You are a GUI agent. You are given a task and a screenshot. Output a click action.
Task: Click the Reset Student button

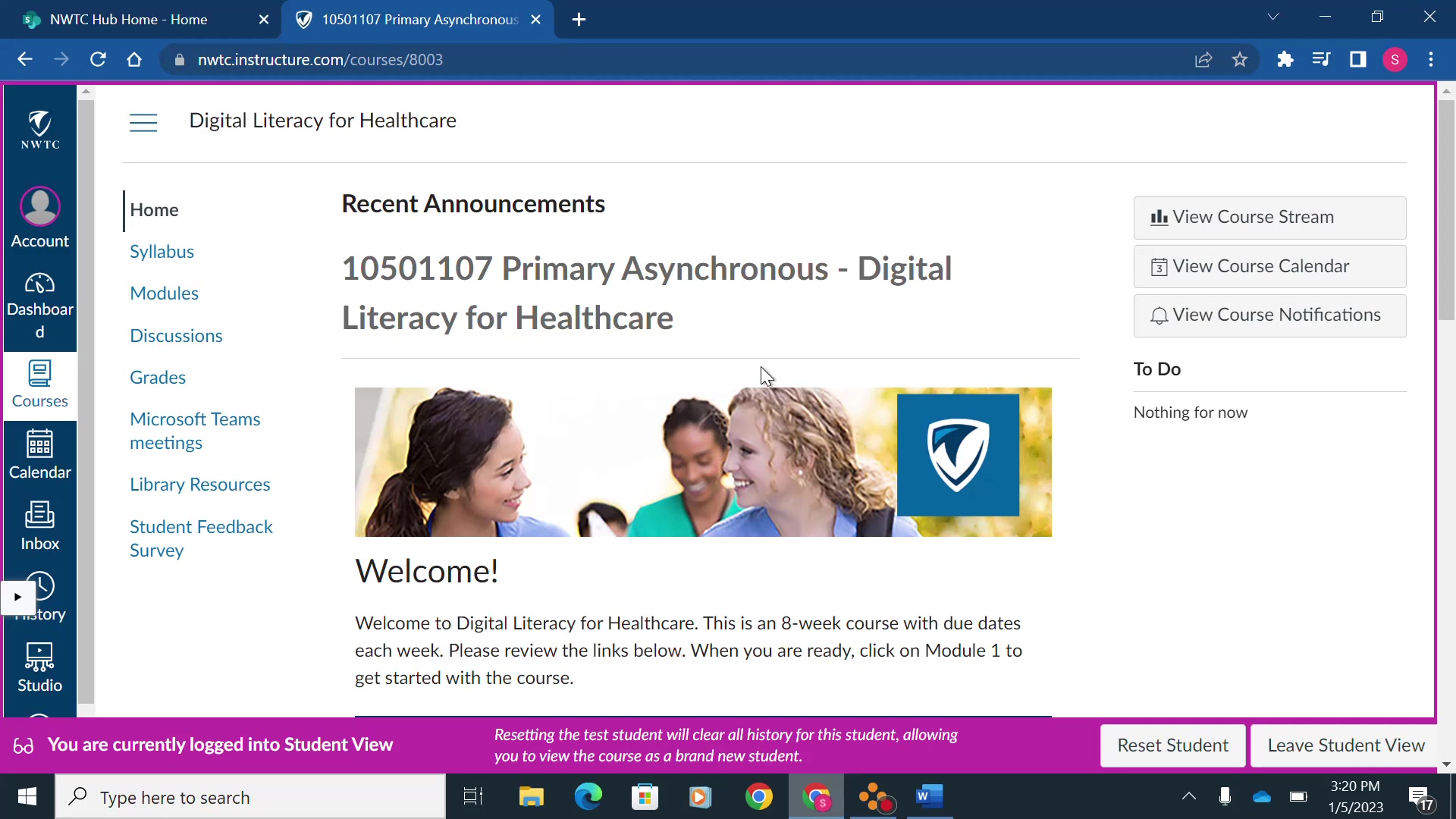(1172, 745)
